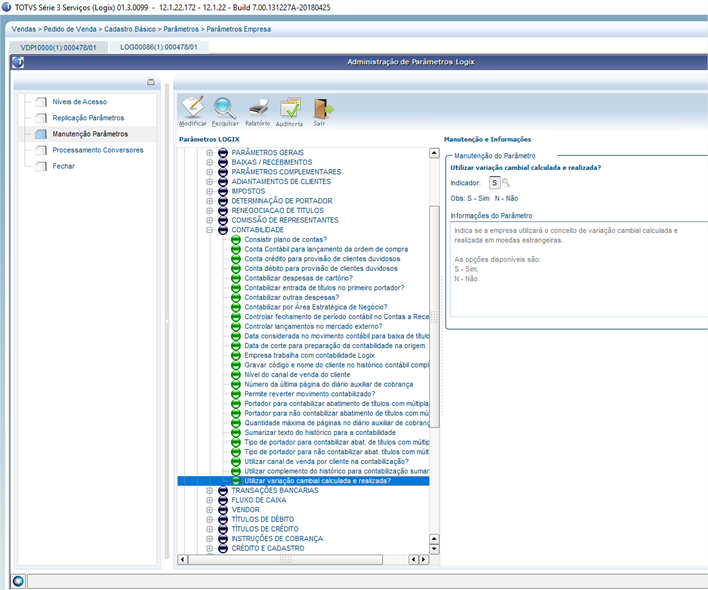
Task: Open Níveis de Acesso menu entry
Action: point(79,102)
